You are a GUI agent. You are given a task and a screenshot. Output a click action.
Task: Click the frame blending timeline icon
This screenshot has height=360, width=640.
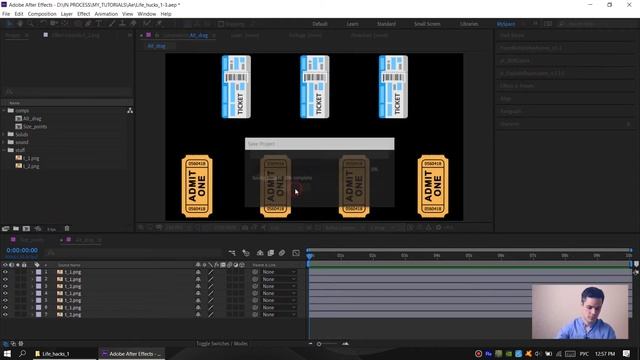click(271, 253)
